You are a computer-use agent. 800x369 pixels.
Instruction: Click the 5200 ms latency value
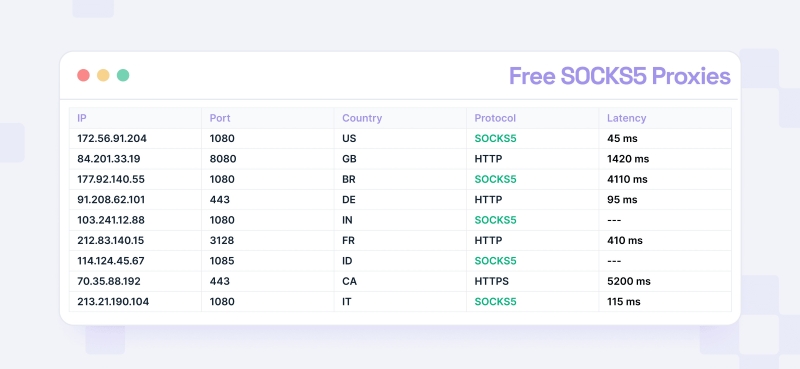629,281
